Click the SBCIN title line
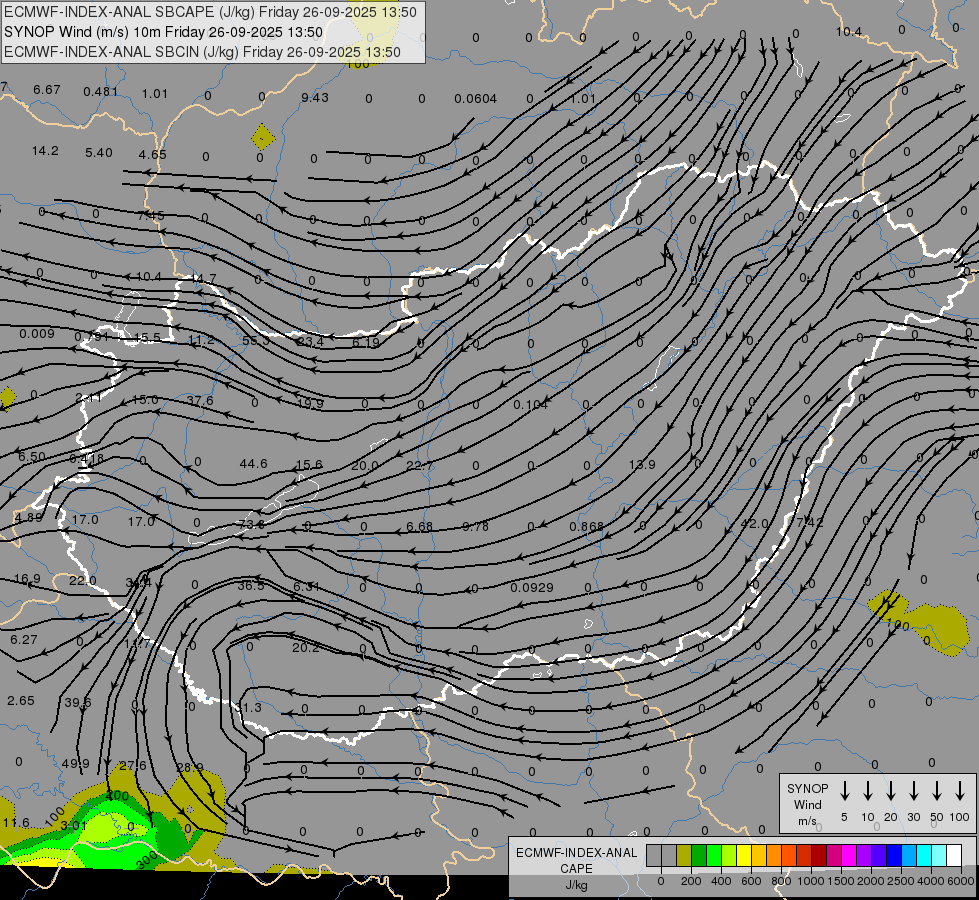 202,52
